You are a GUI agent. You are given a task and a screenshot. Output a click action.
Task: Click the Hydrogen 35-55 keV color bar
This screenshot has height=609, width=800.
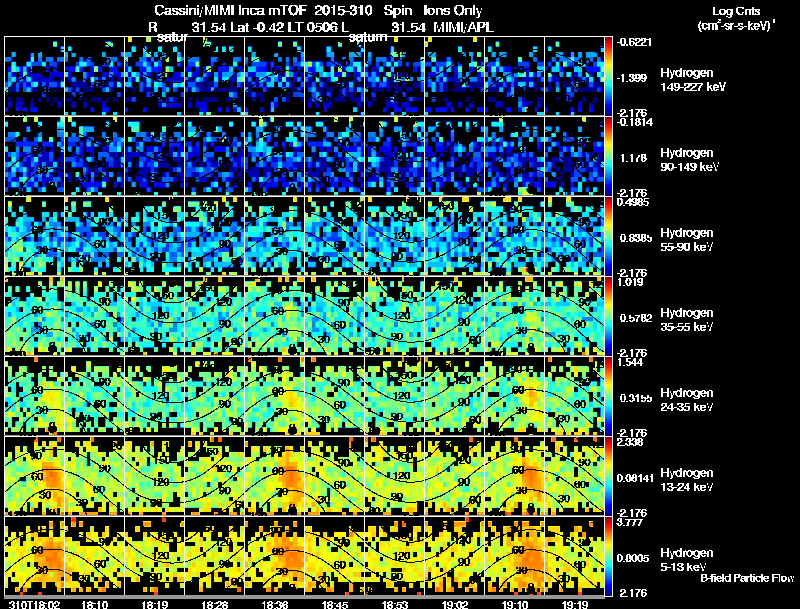pos(608,316)
